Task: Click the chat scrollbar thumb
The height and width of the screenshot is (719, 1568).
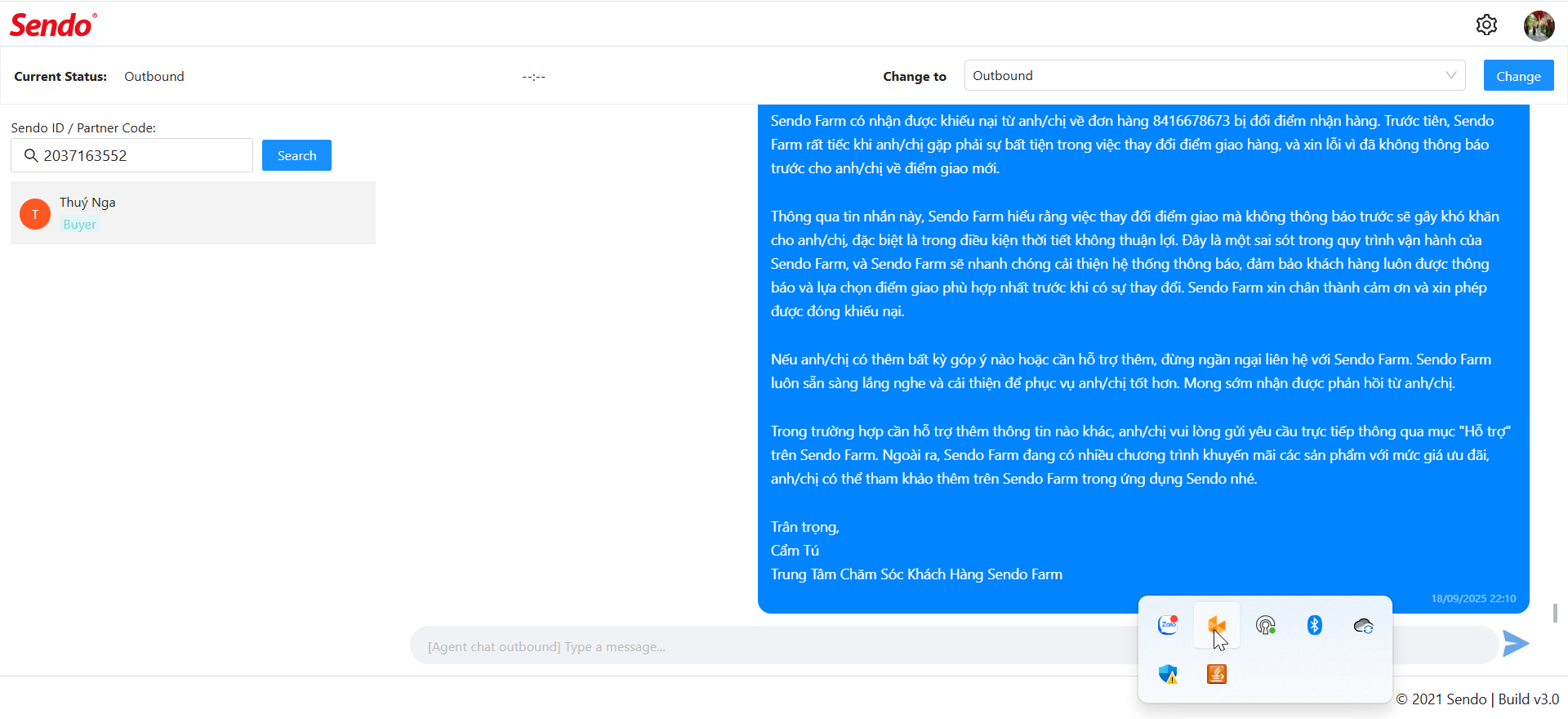Action: click(x=1555, y=613)
